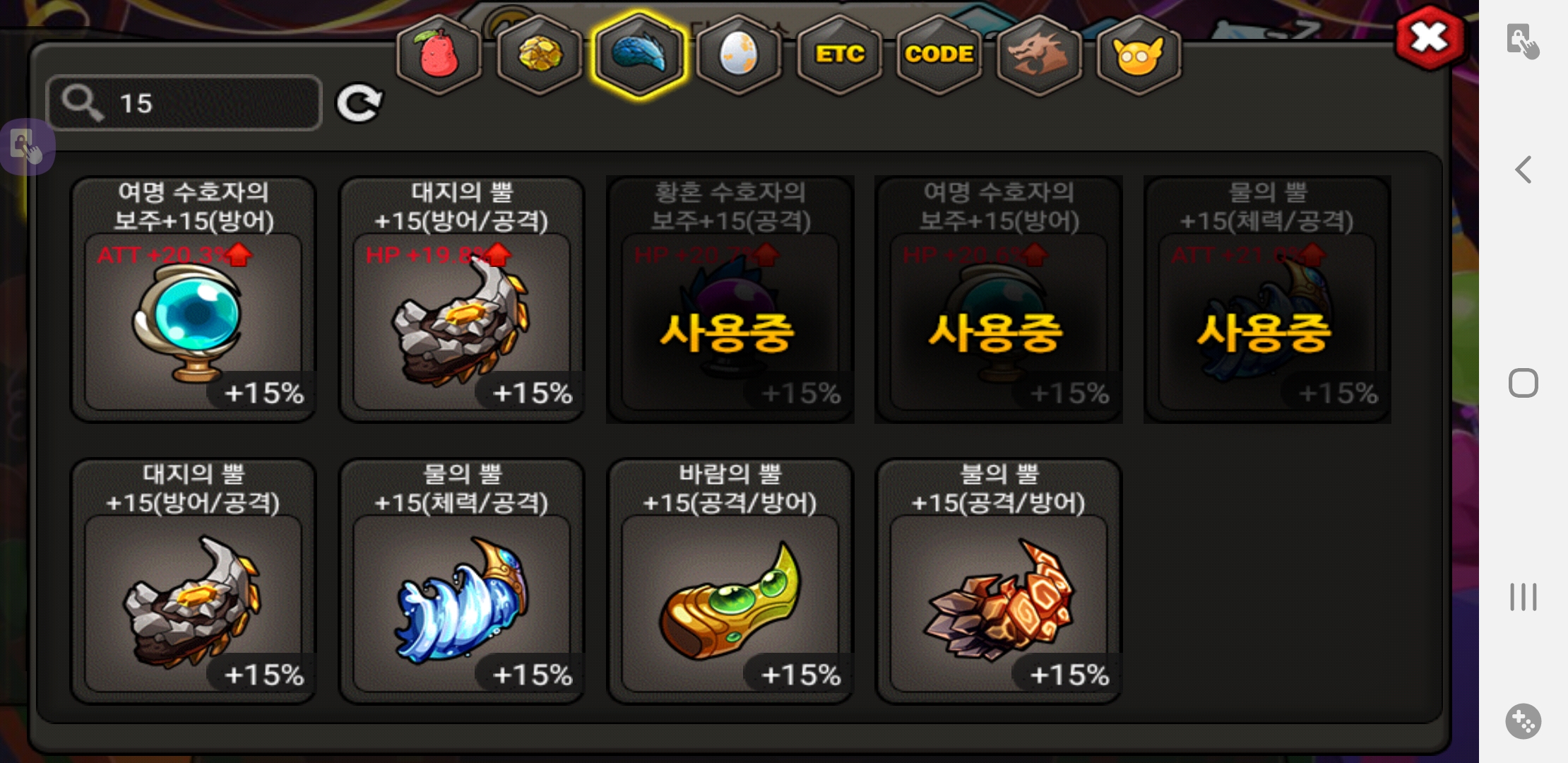Focus the search field containing 15
This screenshot has height=763, width=1568.
tap(184, 103)
